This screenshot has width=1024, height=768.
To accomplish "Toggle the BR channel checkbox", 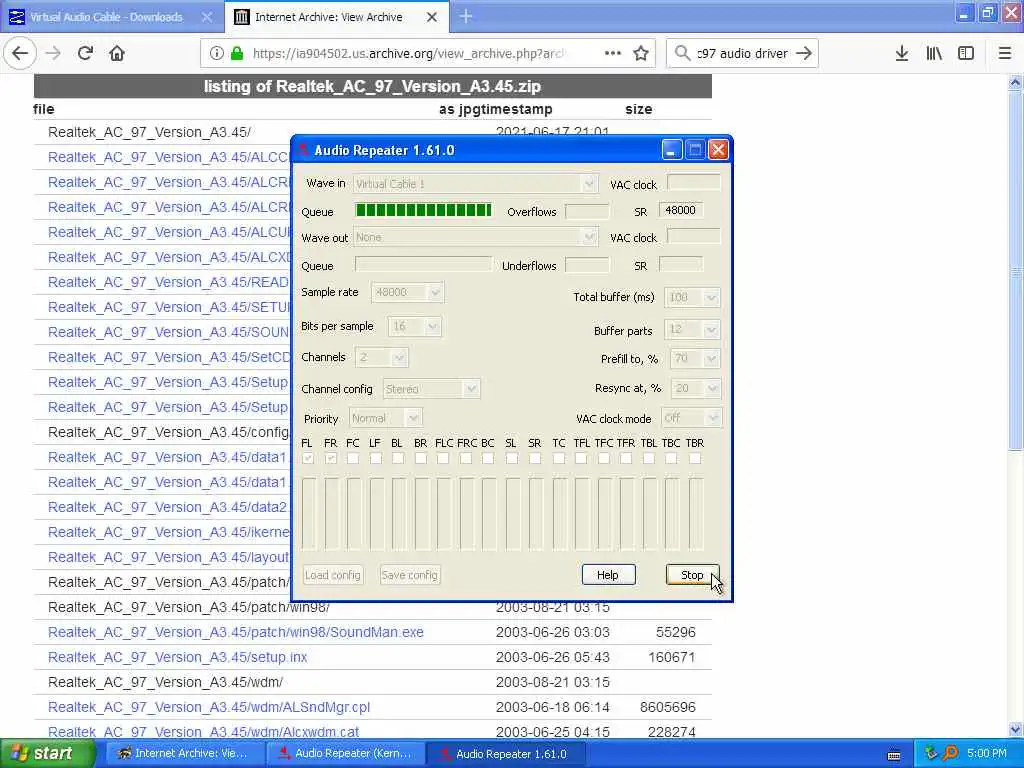I will [x=421, y=458].
